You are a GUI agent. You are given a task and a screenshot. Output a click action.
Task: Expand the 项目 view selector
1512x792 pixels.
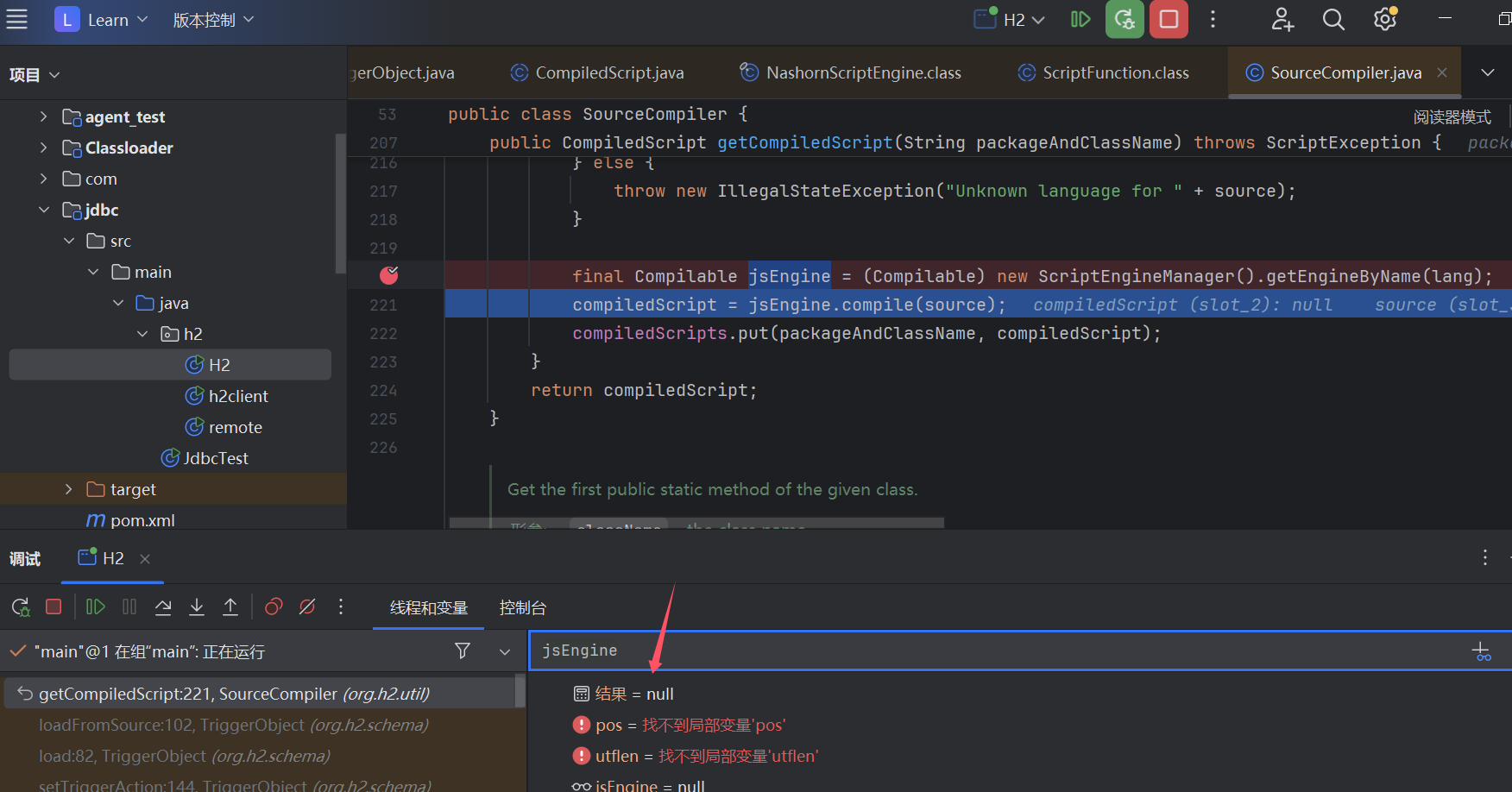tap(35, 75)
